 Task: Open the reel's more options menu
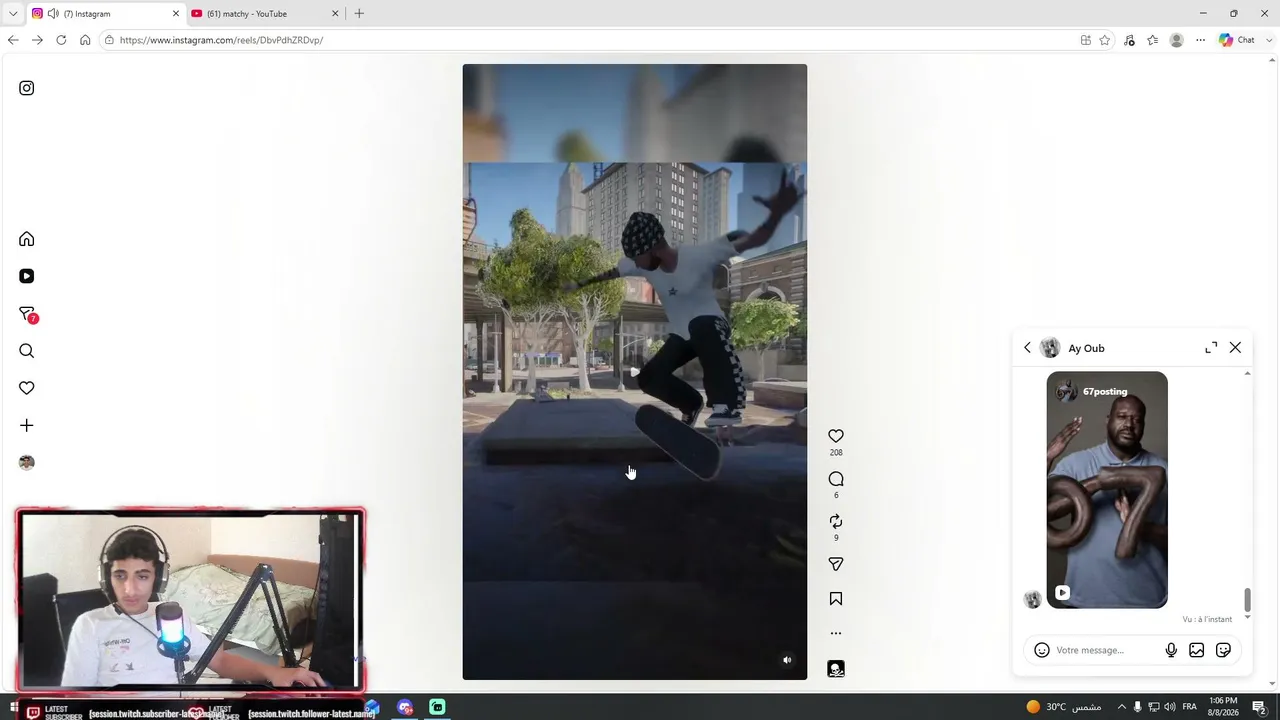point(836,633)
